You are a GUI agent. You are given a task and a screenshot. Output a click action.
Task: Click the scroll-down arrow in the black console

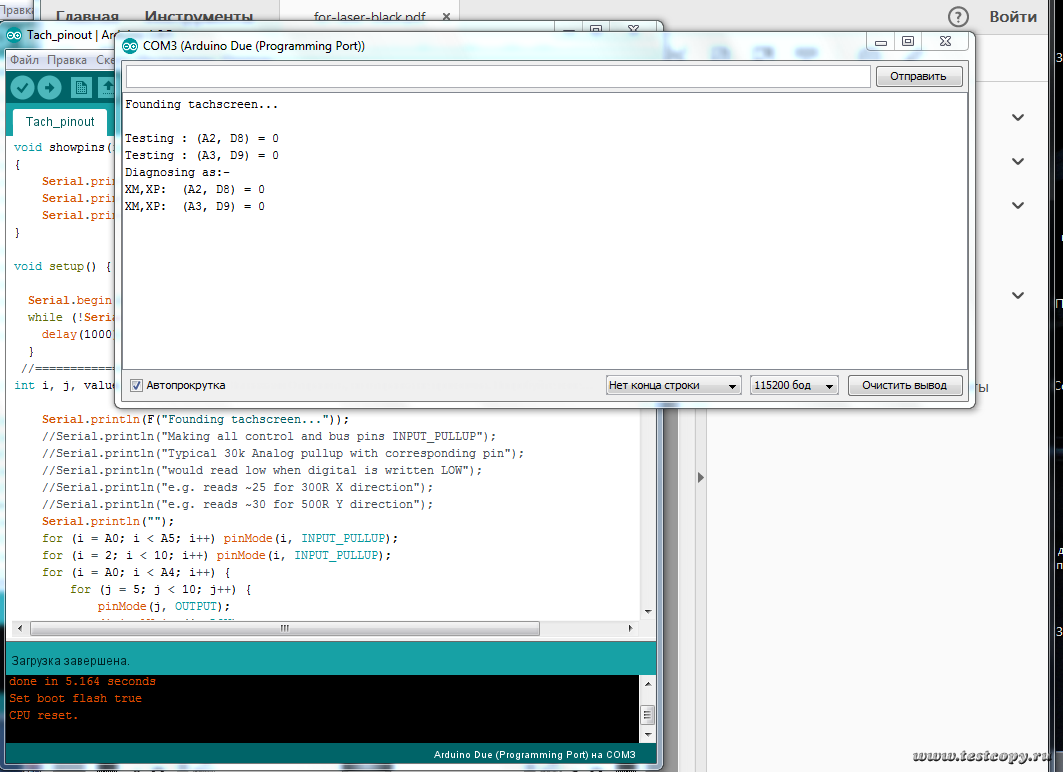tap(647, 734)
